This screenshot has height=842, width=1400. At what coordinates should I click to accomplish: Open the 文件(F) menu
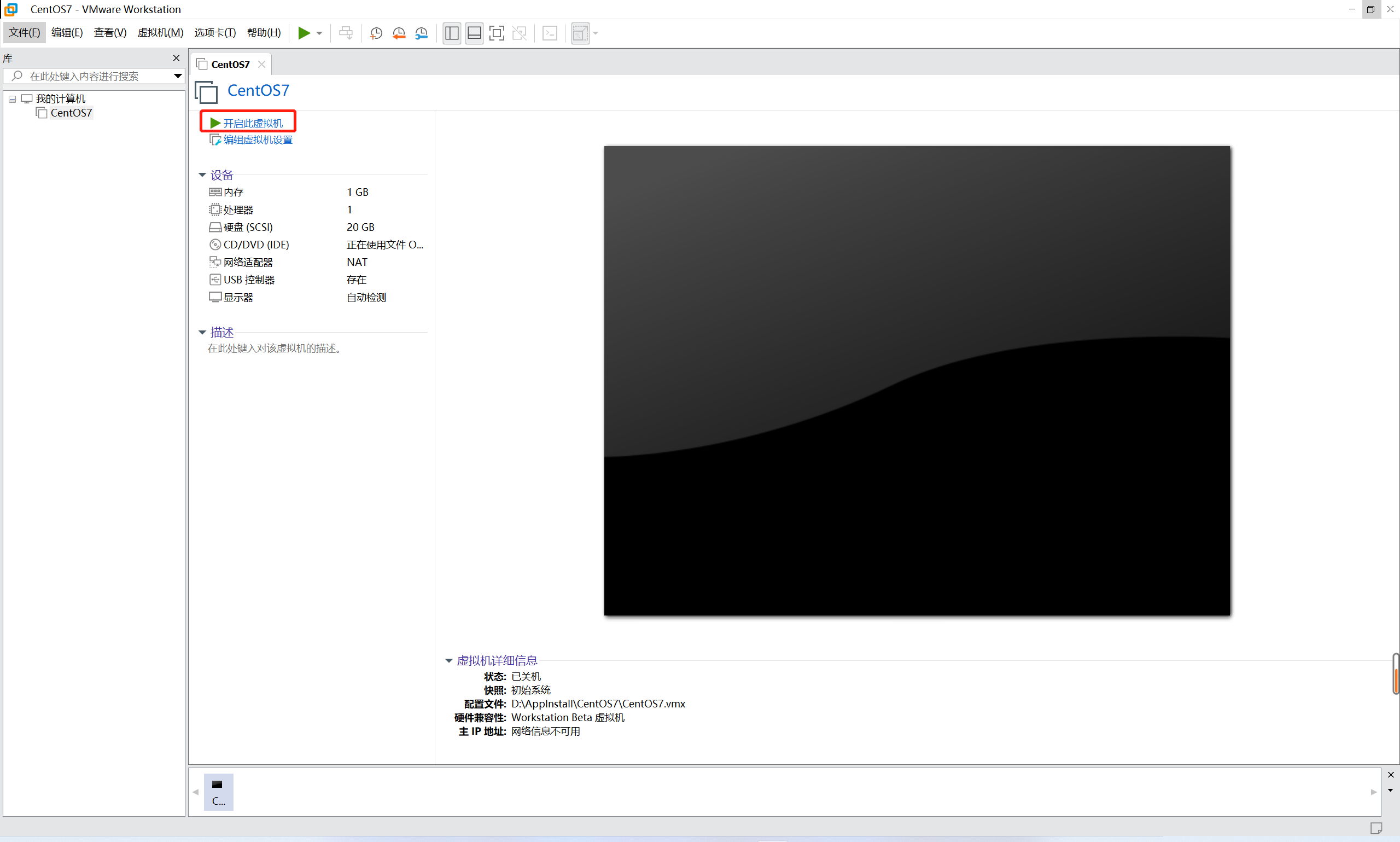25,32
